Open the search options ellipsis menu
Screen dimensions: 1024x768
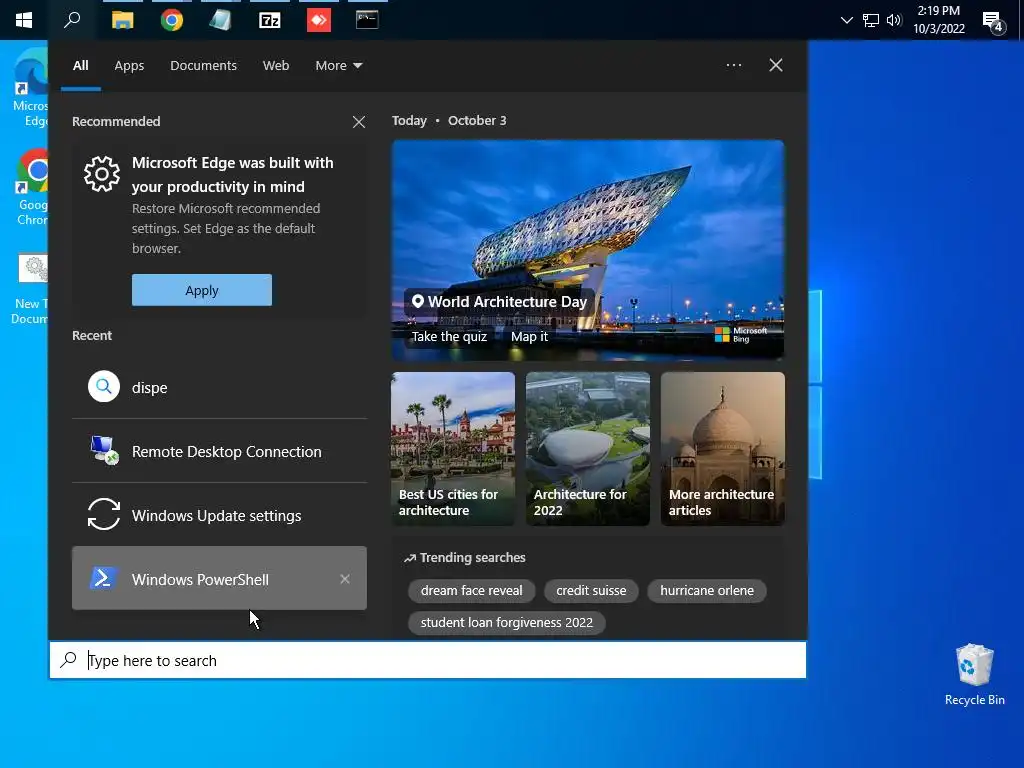click(x=733, y=65)
